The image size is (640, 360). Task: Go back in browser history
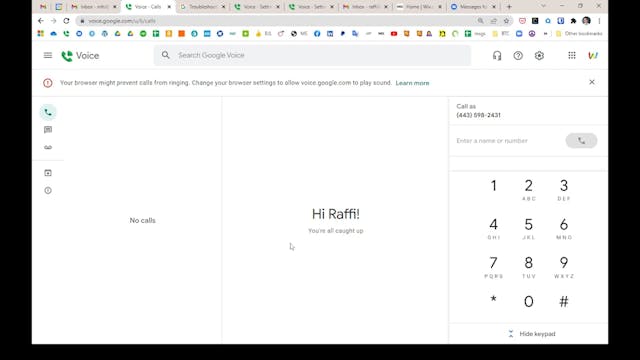(x=40, y=21)
